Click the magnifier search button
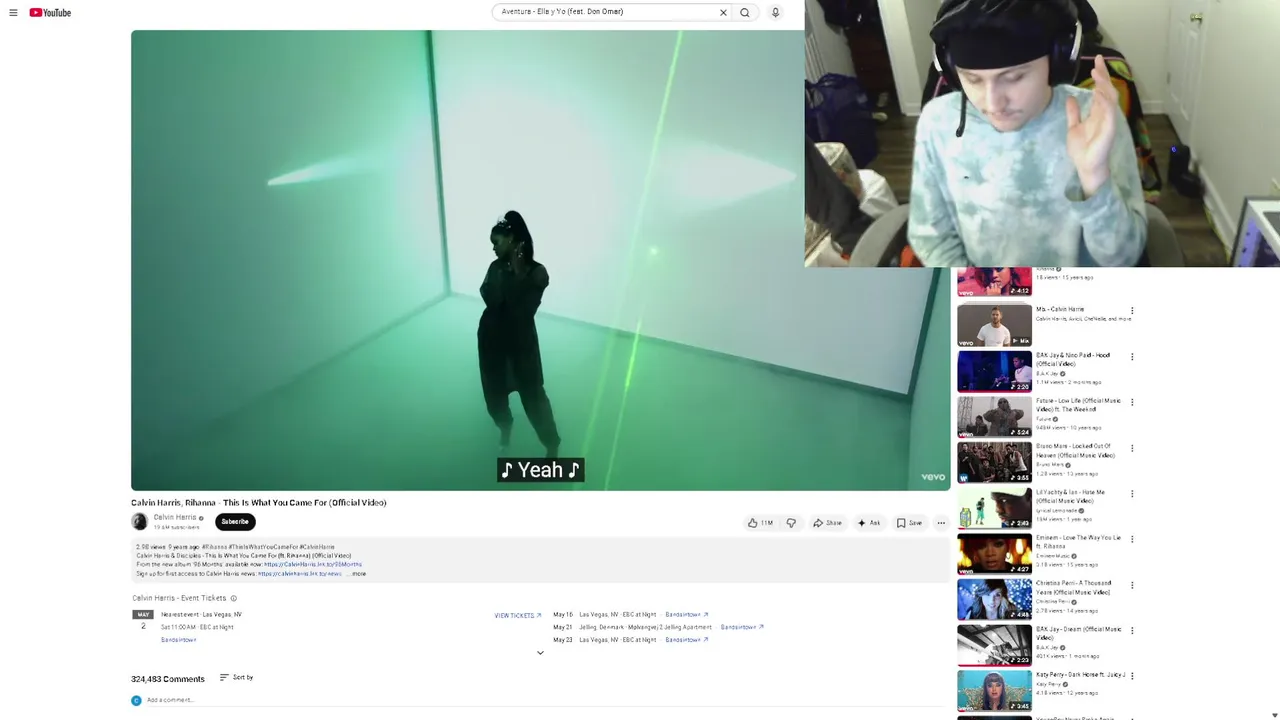This screenshot has width=1280, height=720. (x=745, y=12)
